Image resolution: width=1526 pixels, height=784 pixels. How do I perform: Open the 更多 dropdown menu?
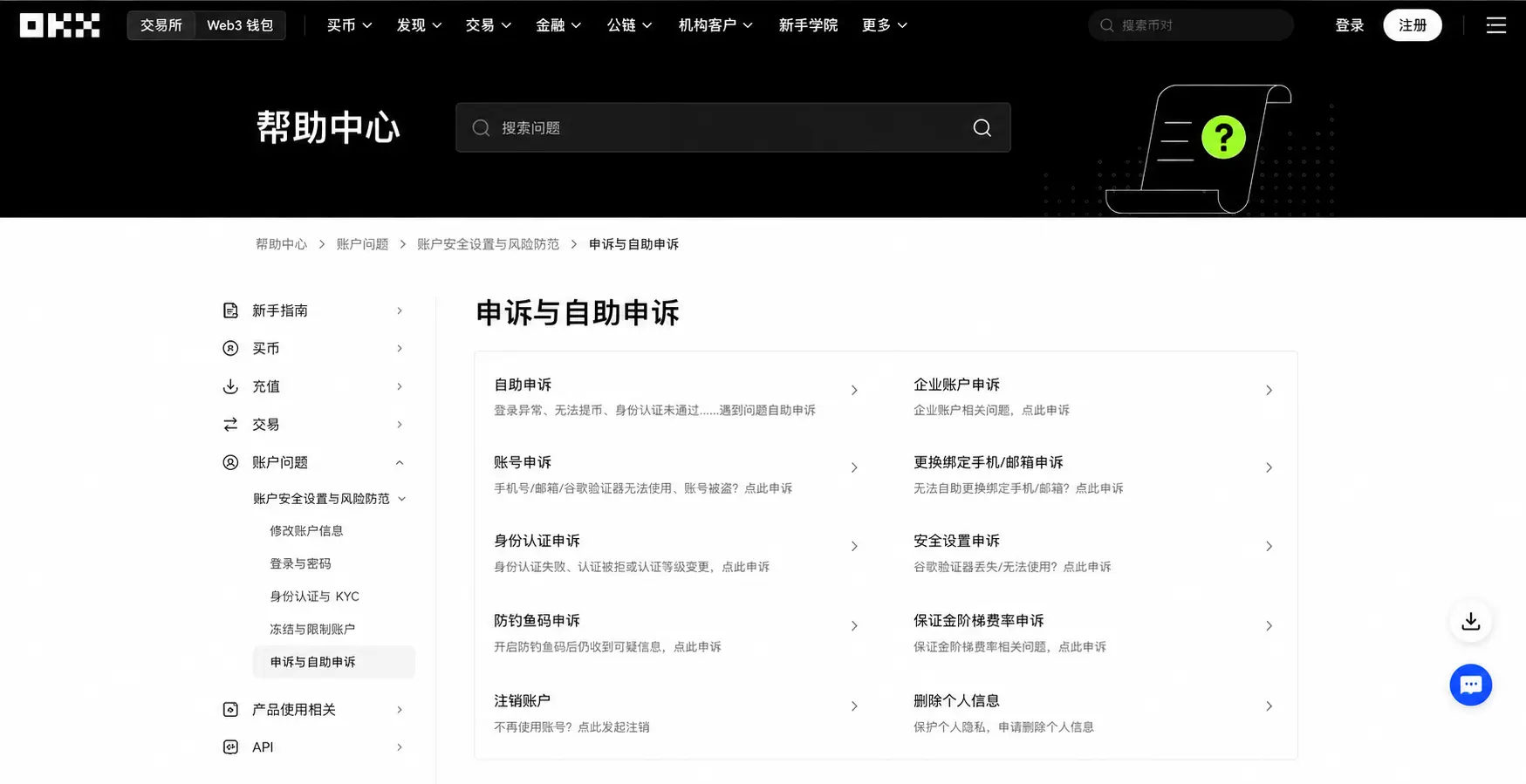tap(885, 25)
